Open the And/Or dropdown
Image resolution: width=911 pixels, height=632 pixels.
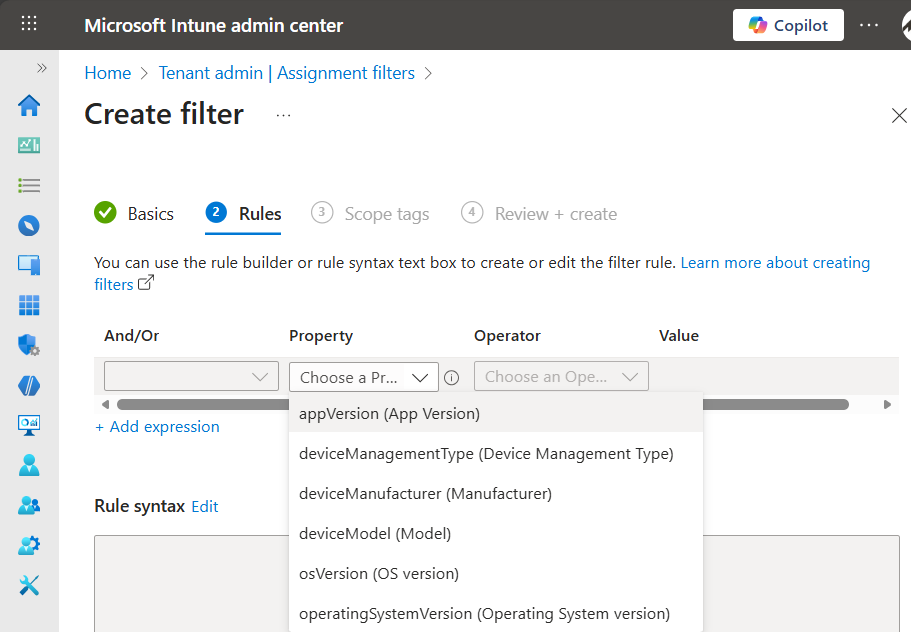pyautogui.click(x=191, y=377)
